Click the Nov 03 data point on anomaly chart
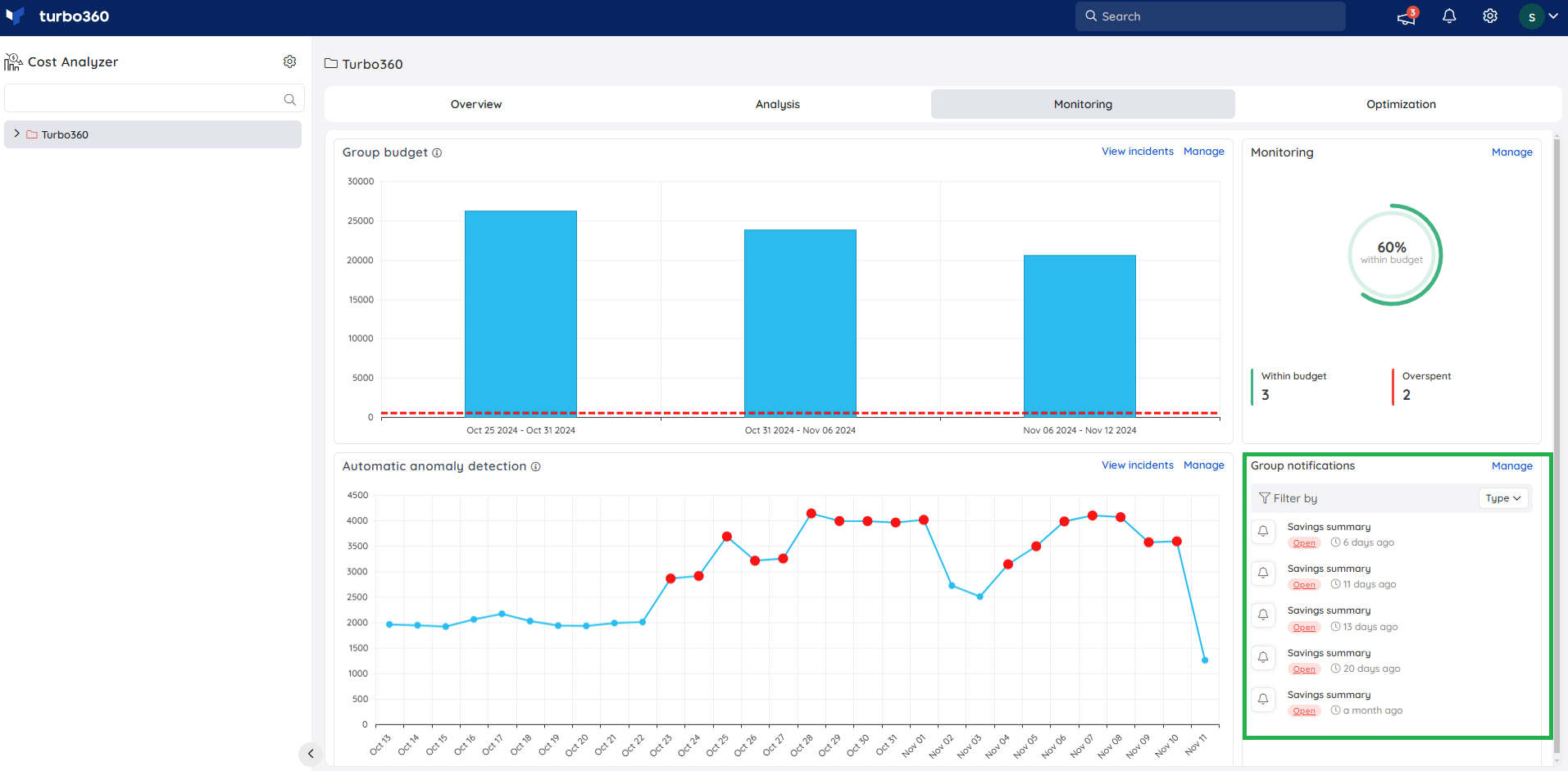 click(979, 596)
